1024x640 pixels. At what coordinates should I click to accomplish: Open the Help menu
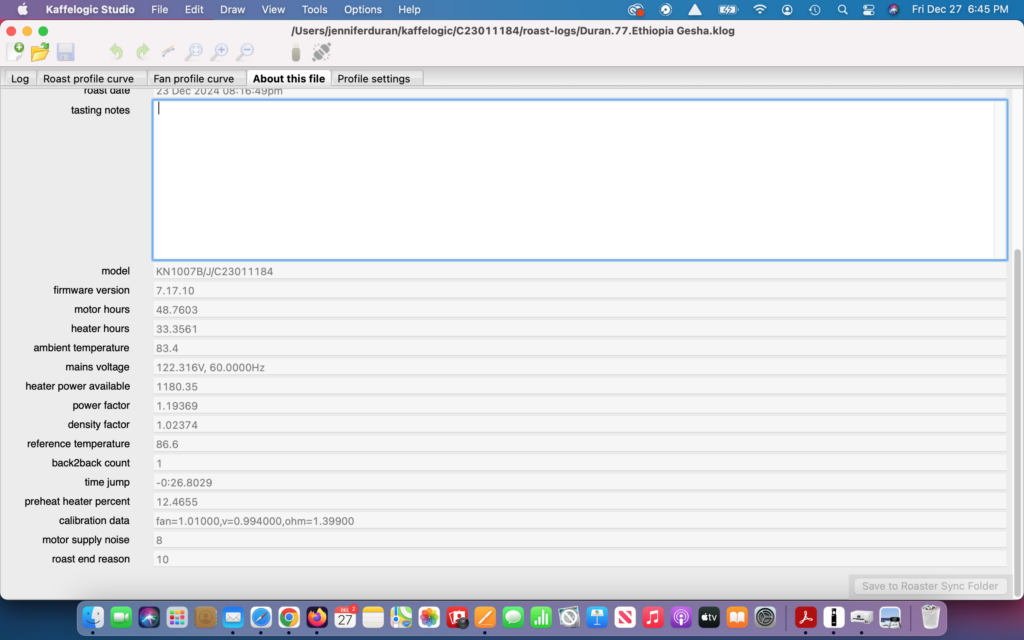(x=409, y=10)
